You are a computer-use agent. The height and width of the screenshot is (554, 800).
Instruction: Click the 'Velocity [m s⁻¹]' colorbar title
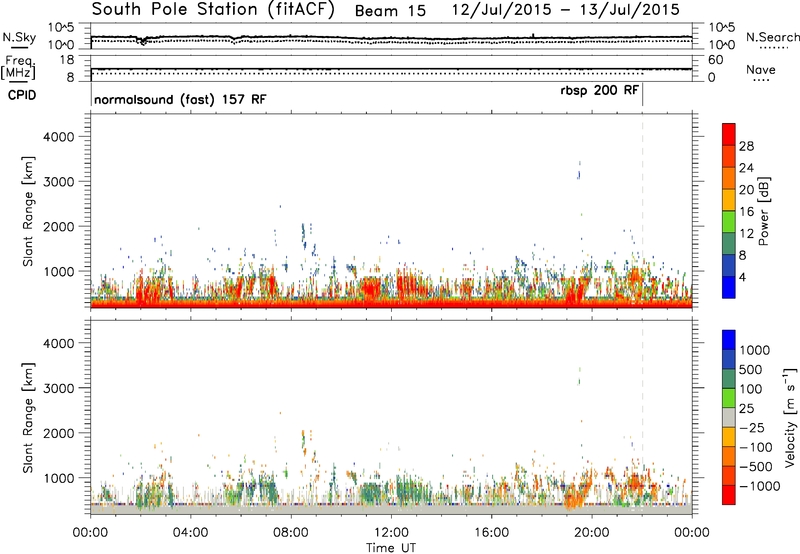click(790, 417)
